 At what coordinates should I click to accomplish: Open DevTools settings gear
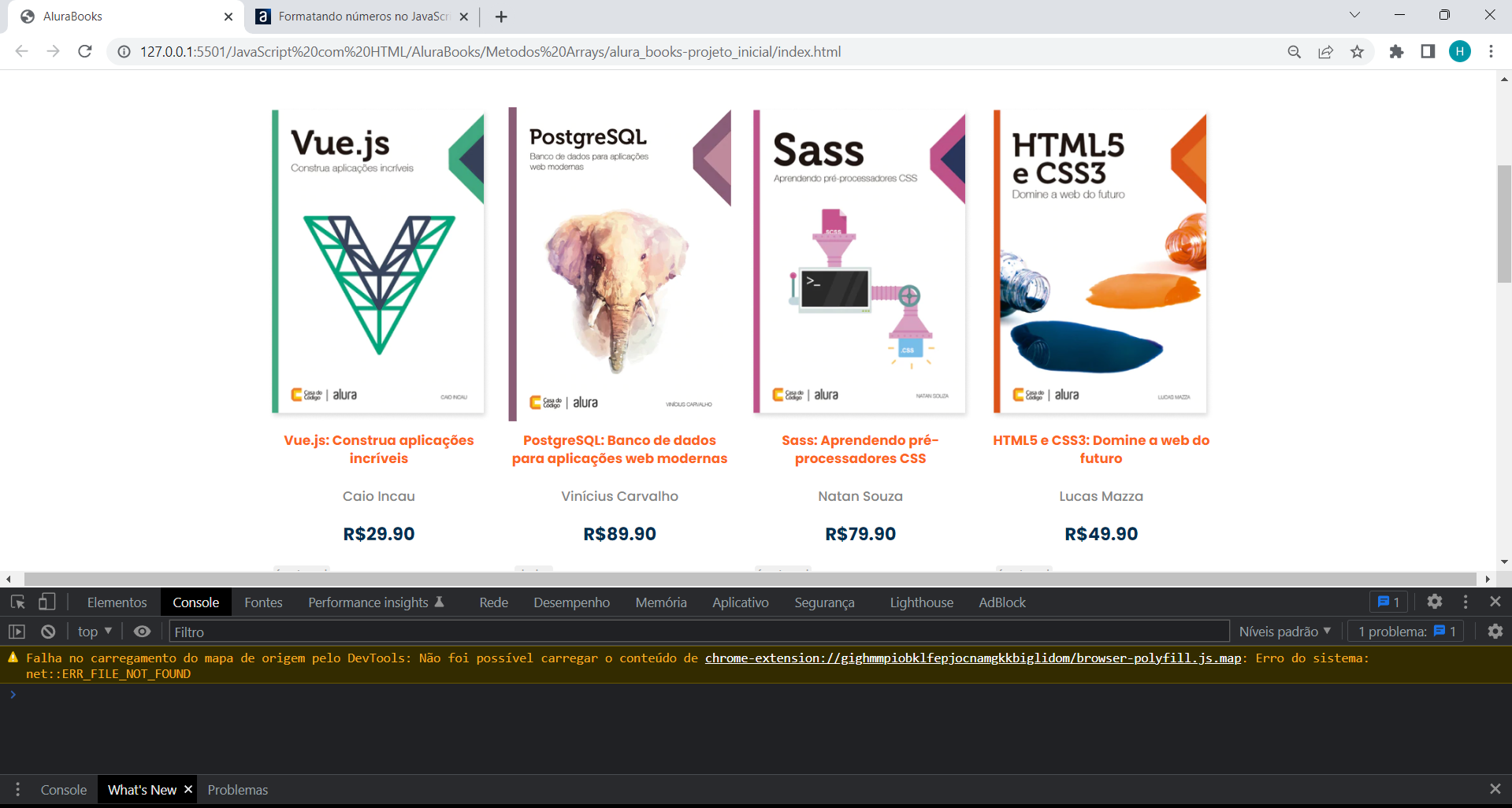tap(1435, 602)
